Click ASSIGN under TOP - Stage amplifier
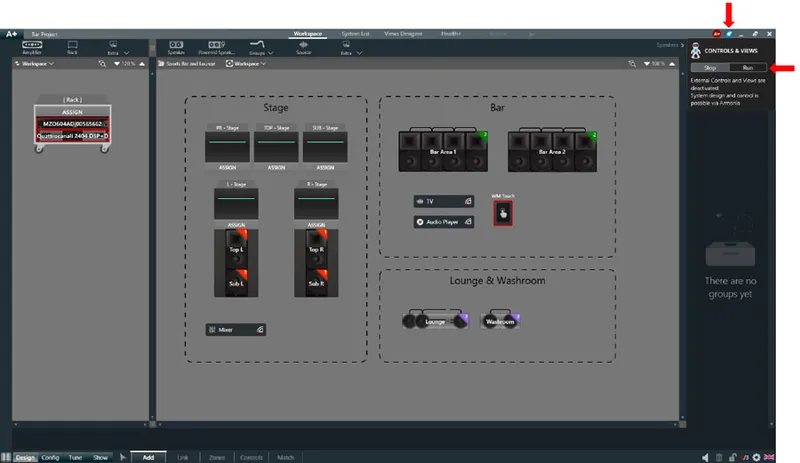 277,167
